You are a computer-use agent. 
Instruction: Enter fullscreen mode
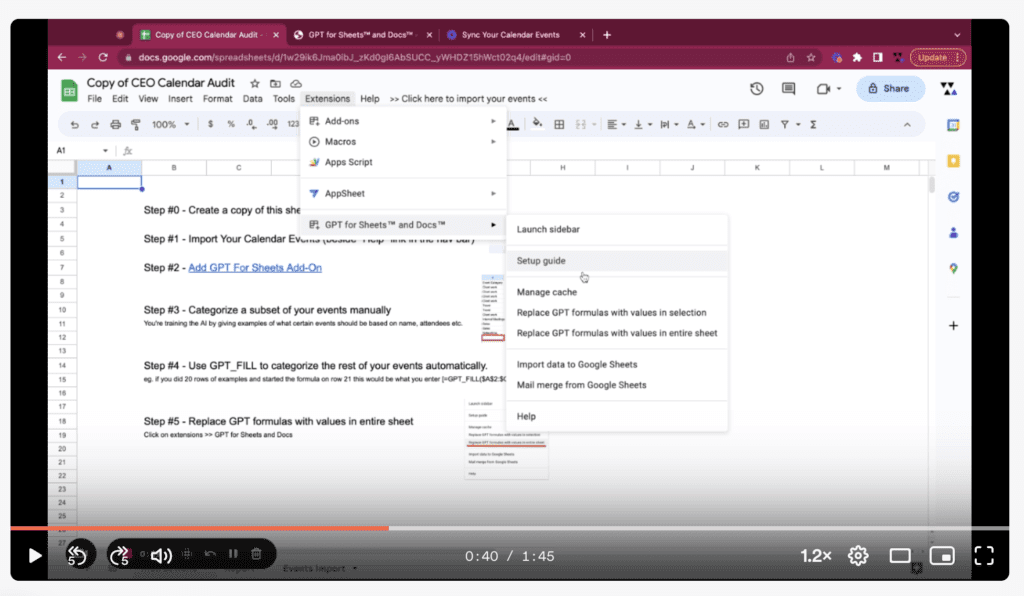click(984, 556)
